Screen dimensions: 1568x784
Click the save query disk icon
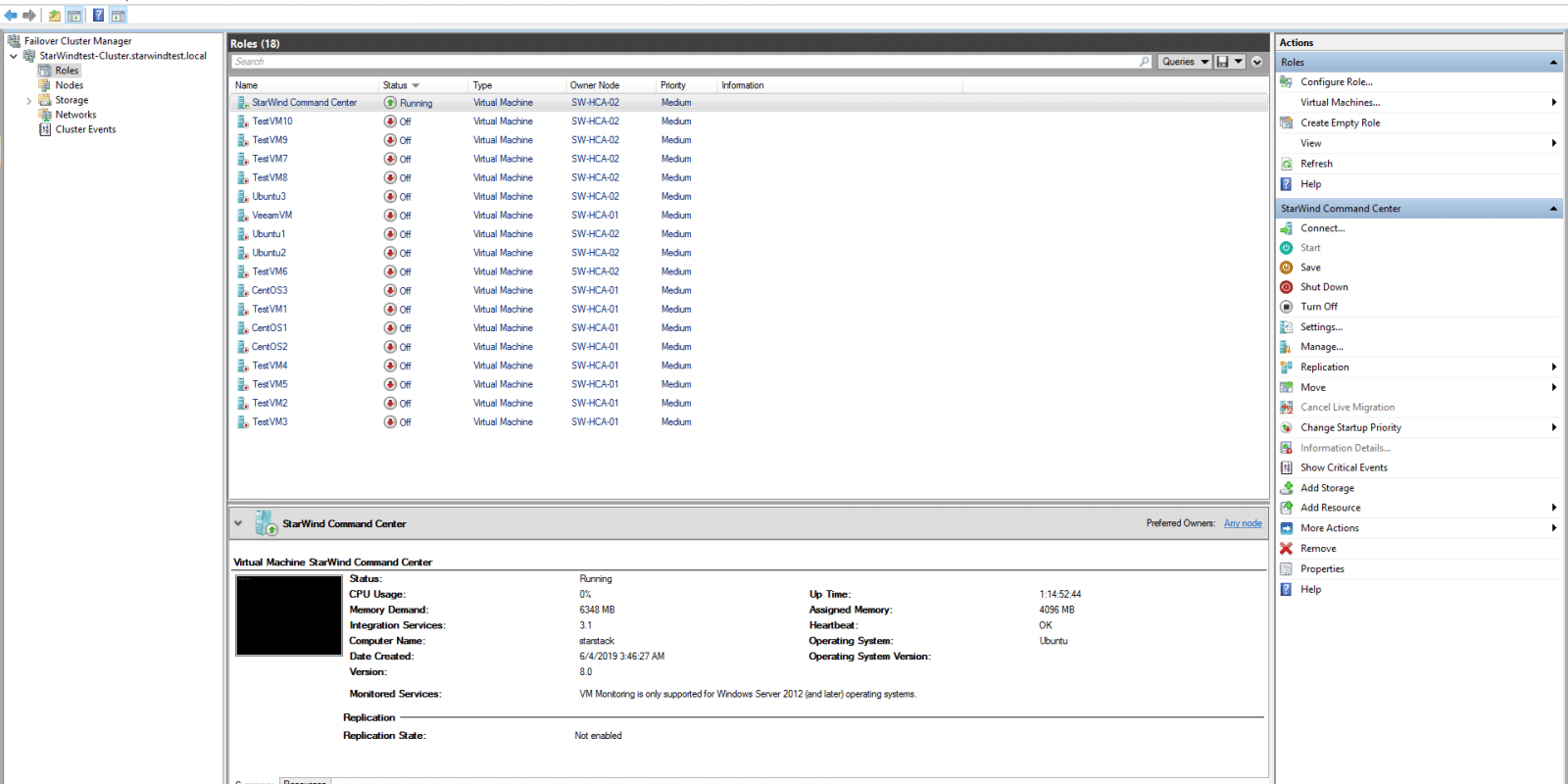1222,62
